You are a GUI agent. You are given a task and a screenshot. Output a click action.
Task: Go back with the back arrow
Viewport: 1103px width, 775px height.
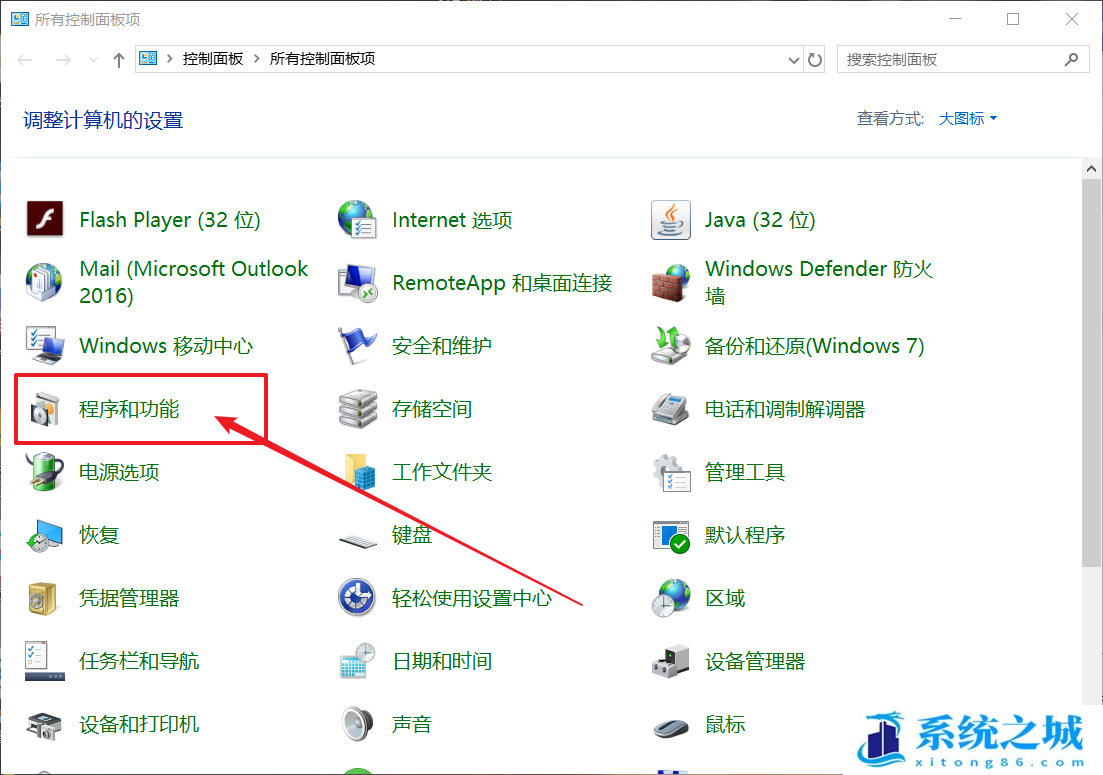point(25,60)
